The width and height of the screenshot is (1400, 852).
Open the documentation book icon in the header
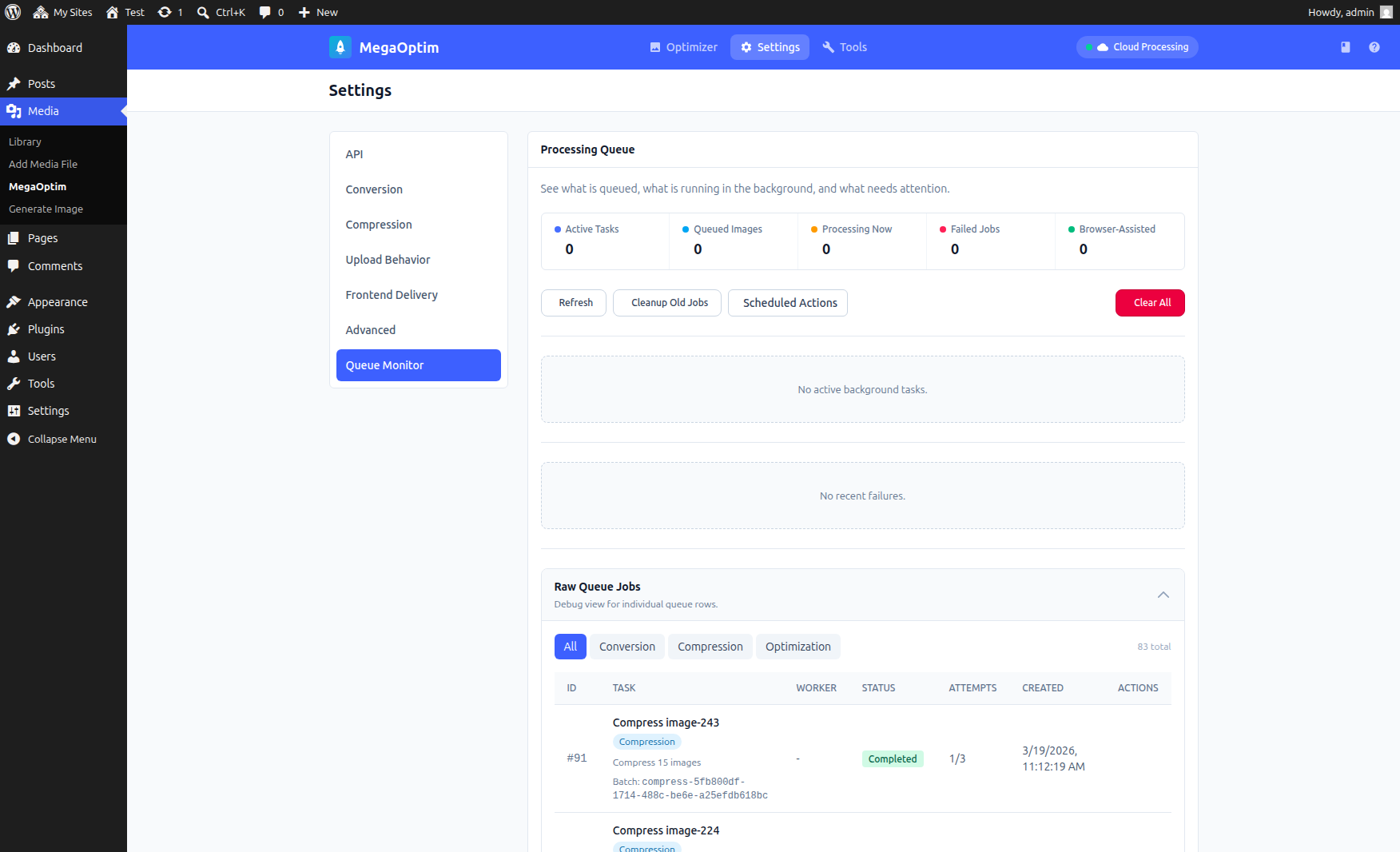click(x=1346, y=47)
